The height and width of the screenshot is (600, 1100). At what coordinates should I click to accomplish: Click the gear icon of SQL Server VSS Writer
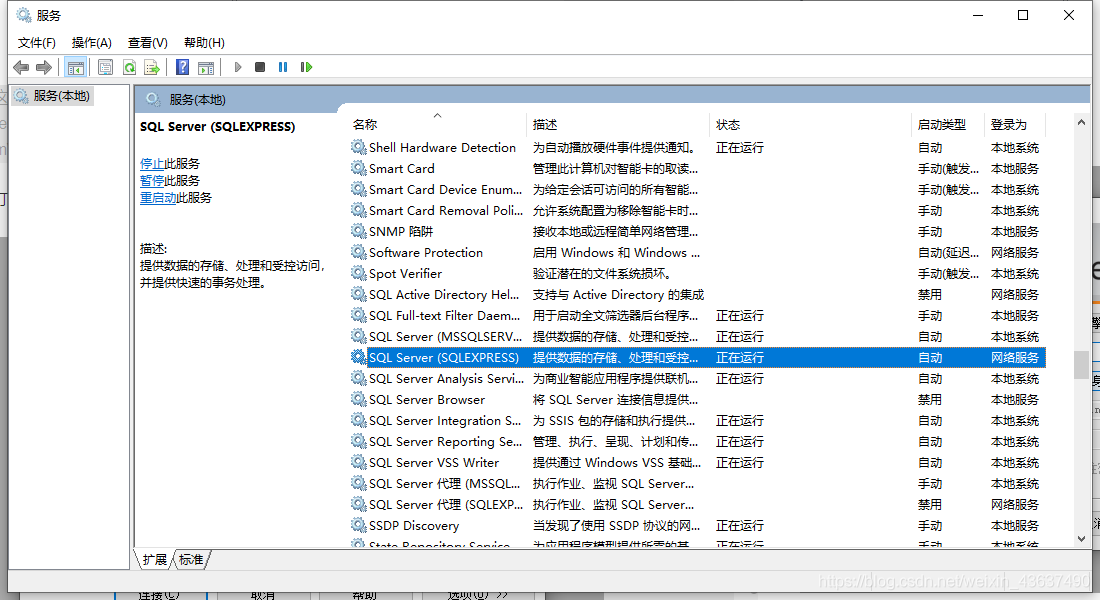click(x=358, y=462)
